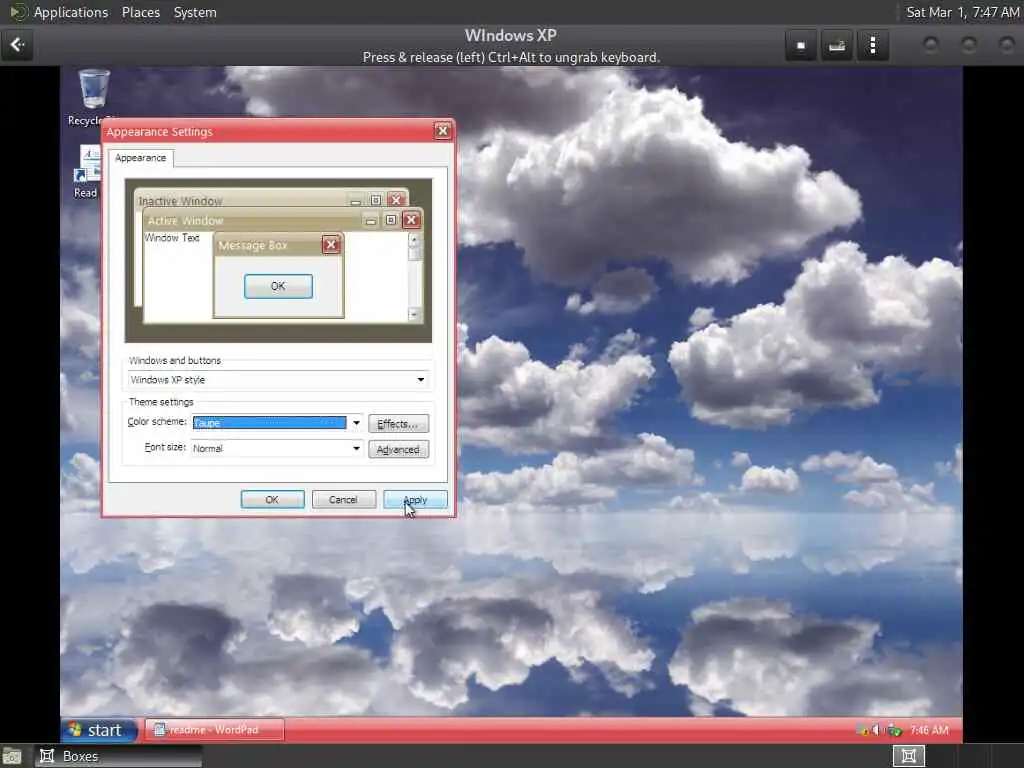Click the OK button in Appearance Settings
The image size is (1024, 768).
(x=272, y=500)
